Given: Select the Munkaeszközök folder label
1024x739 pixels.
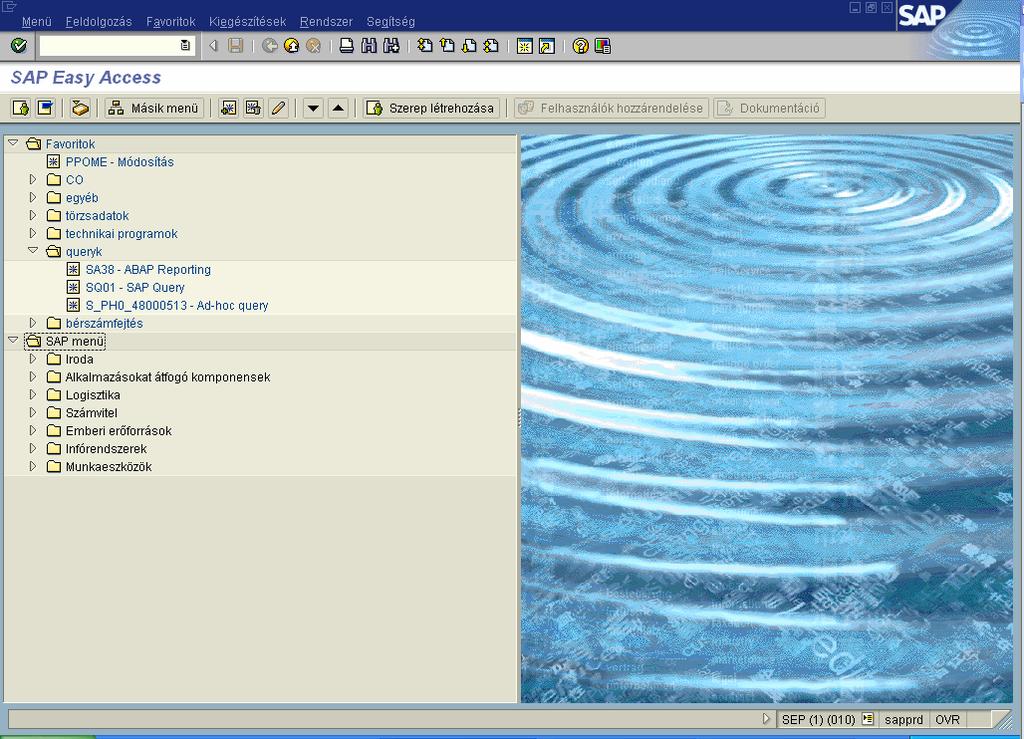Looking at the screenshot, I should tap(109, 467).
